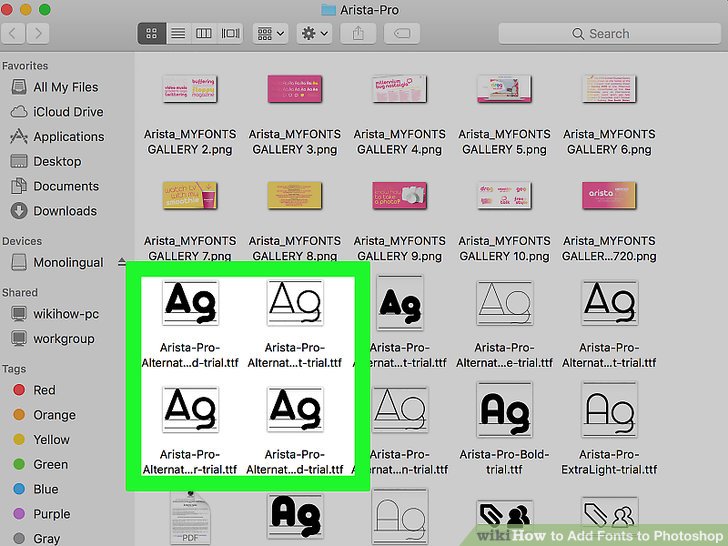Select workgroup in Shared section
Screen dimensions: 728x546
click(x=52, y=338)
